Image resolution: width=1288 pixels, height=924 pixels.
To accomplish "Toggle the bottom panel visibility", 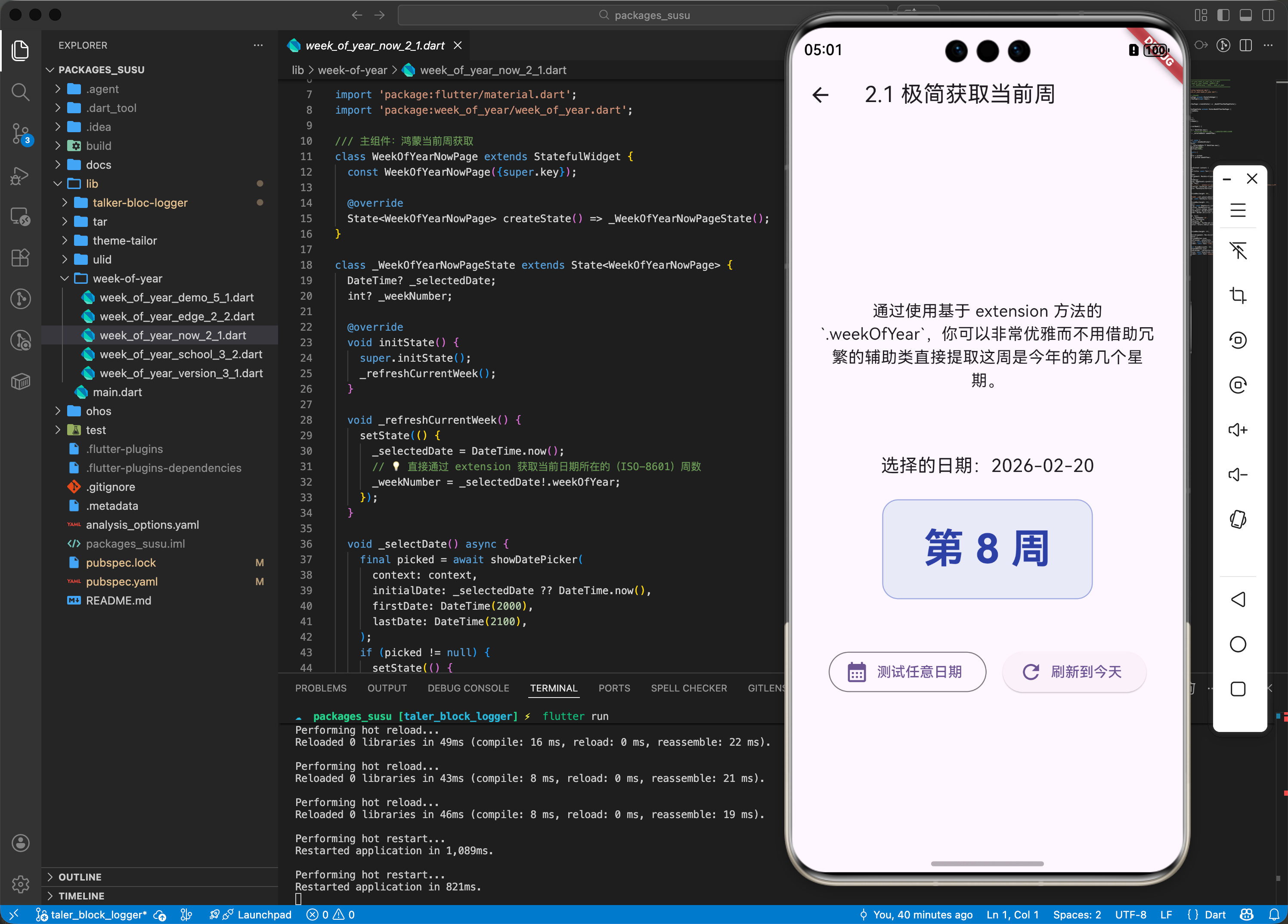I will tap(1247, 16).
